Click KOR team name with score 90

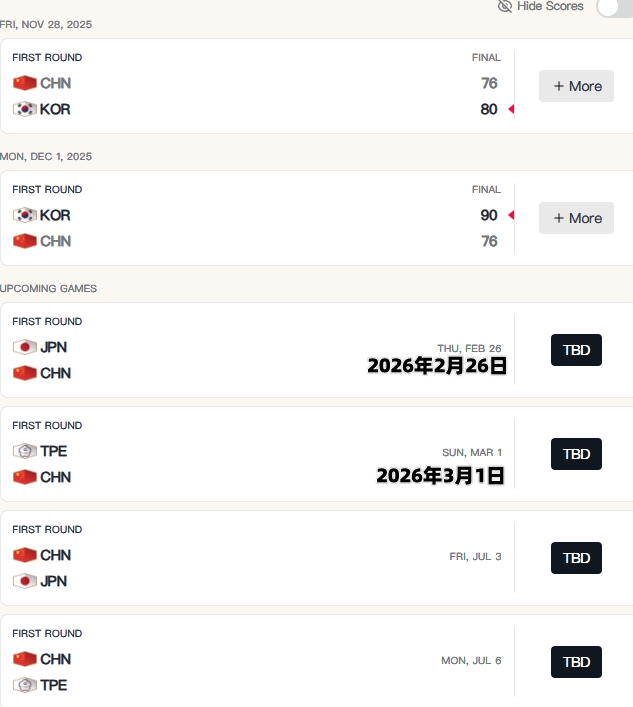click(55, 215)
